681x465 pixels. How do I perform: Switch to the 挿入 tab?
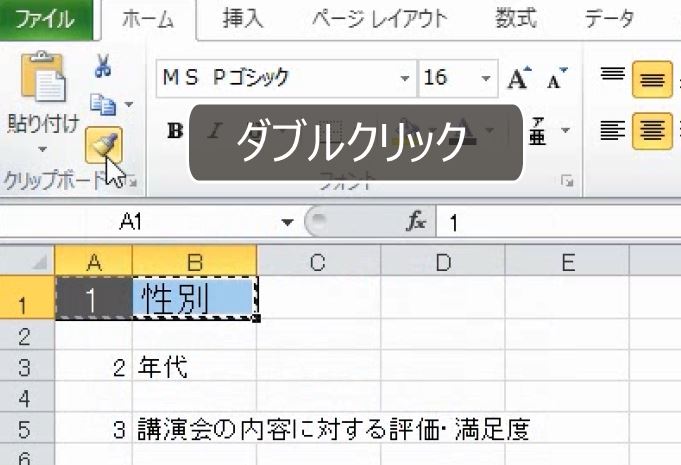pyautogui.click(x=243, y=19)
